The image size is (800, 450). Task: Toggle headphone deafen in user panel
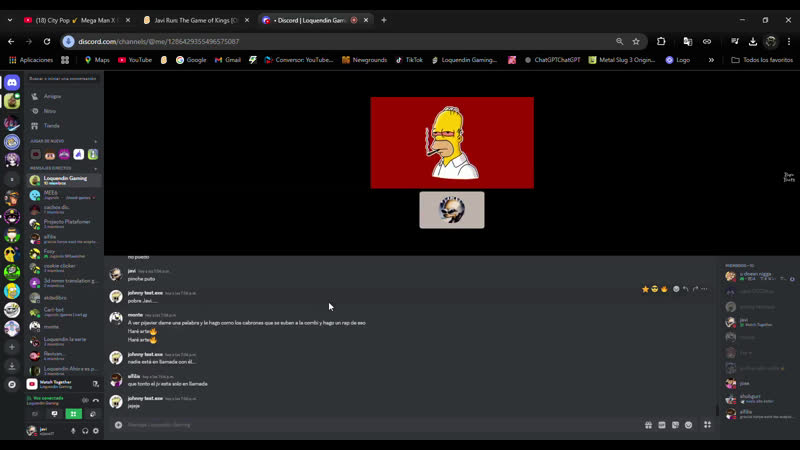85,431
